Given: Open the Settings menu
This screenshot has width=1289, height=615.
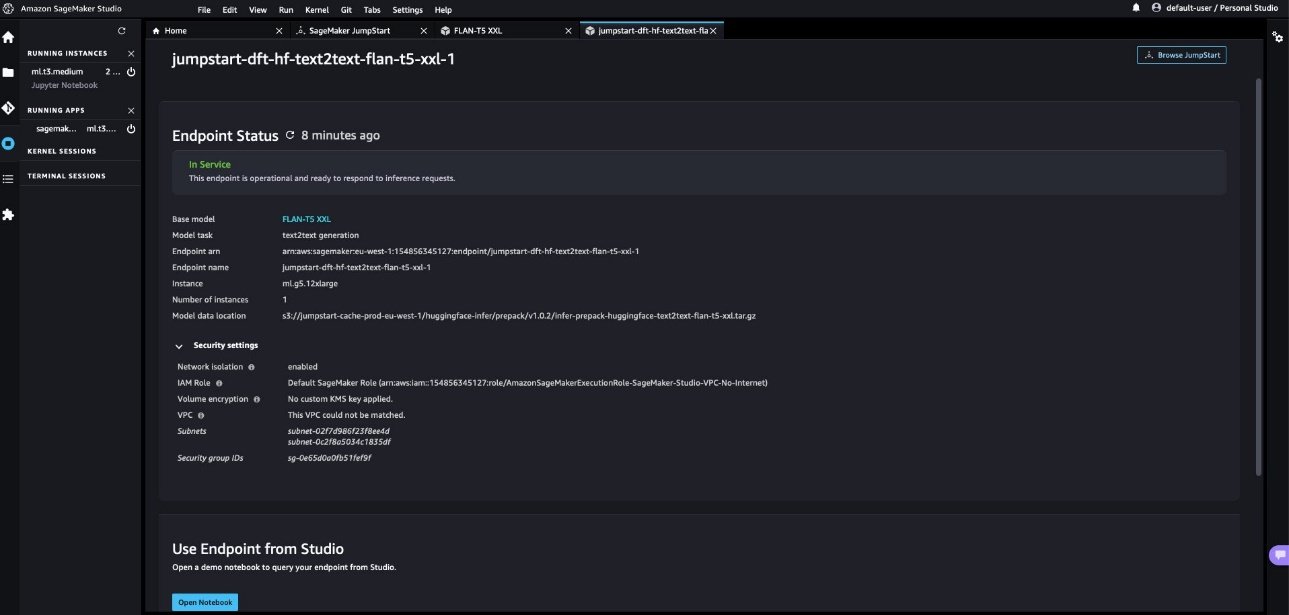Looking at the screenshot, I should (x=408, y=9).
